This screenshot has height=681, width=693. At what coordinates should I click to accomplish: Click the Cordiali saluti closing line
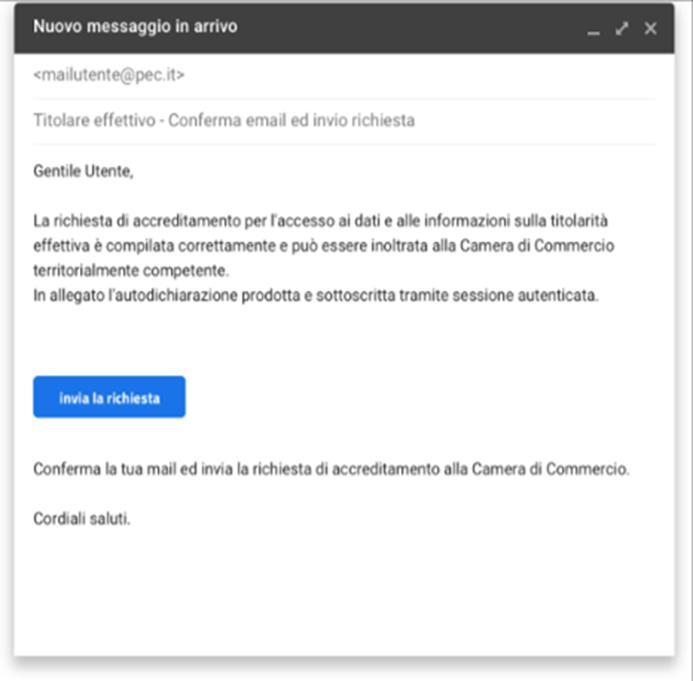pyautogui.click(x=82, y=518)
